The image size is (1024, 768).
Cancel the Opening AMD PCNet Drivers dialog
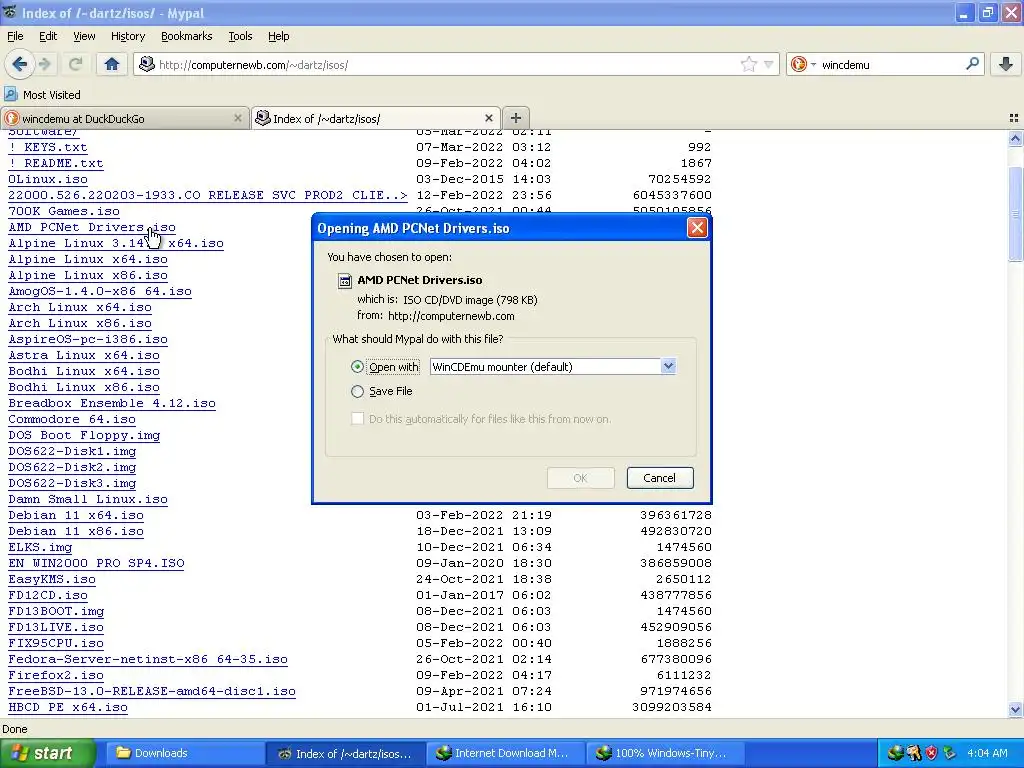pyautogui.click(x=660, y=477)
